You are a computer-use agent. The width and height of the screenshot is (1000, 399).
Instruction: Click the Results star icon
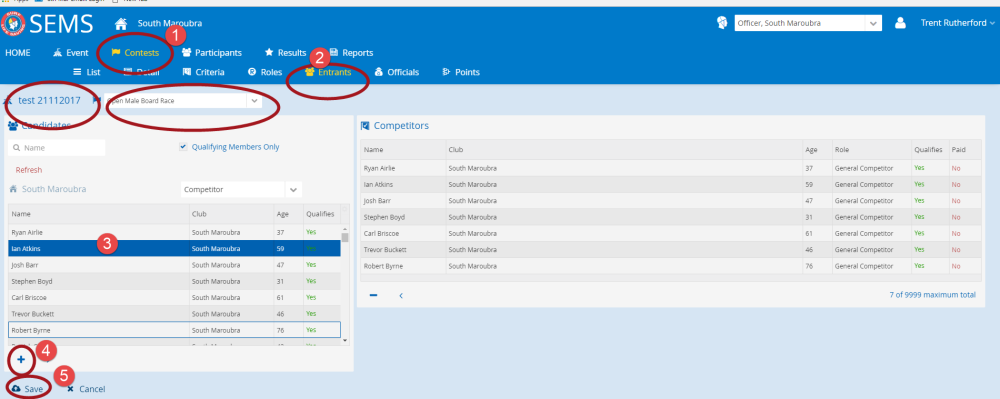point(269,53)
